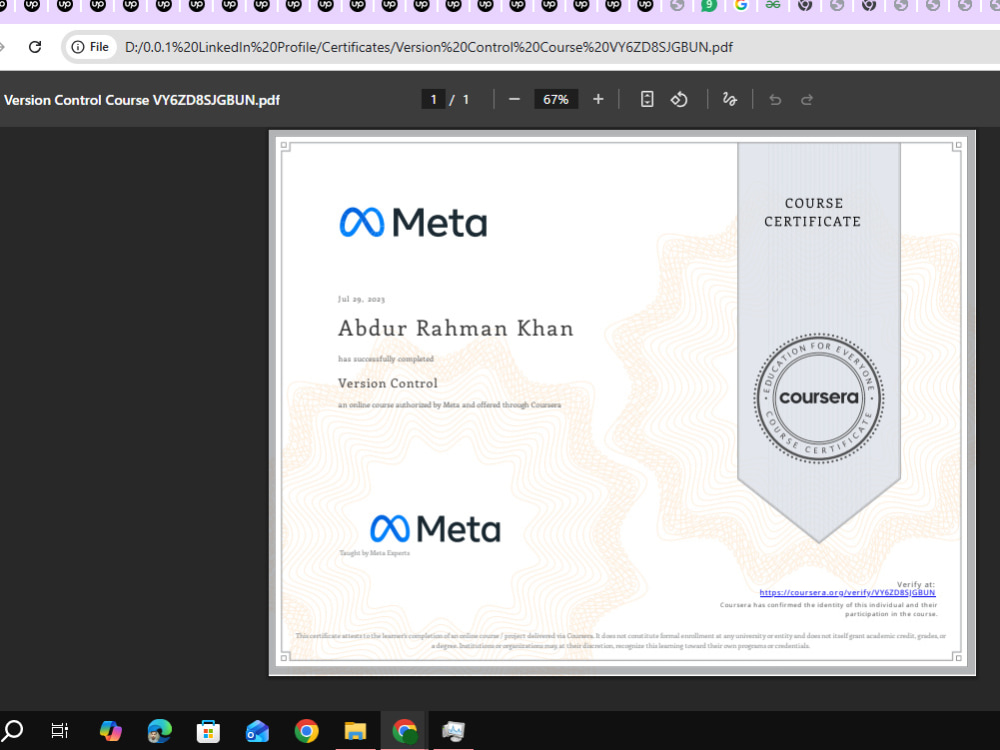The image size is (1000, 750).
Task: Click the large Meta logo at top
Action: 413,223
